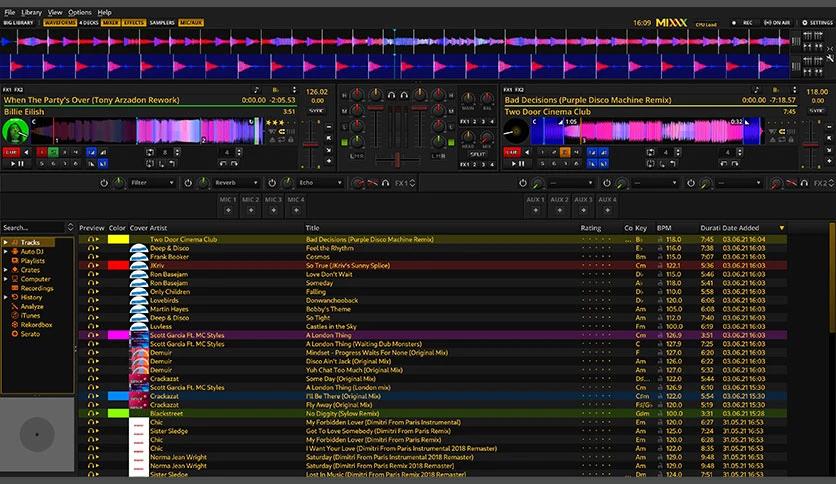Click the AUX 1 add button
The width and height of the screenshot is (836, 484).
pos(535,211)
